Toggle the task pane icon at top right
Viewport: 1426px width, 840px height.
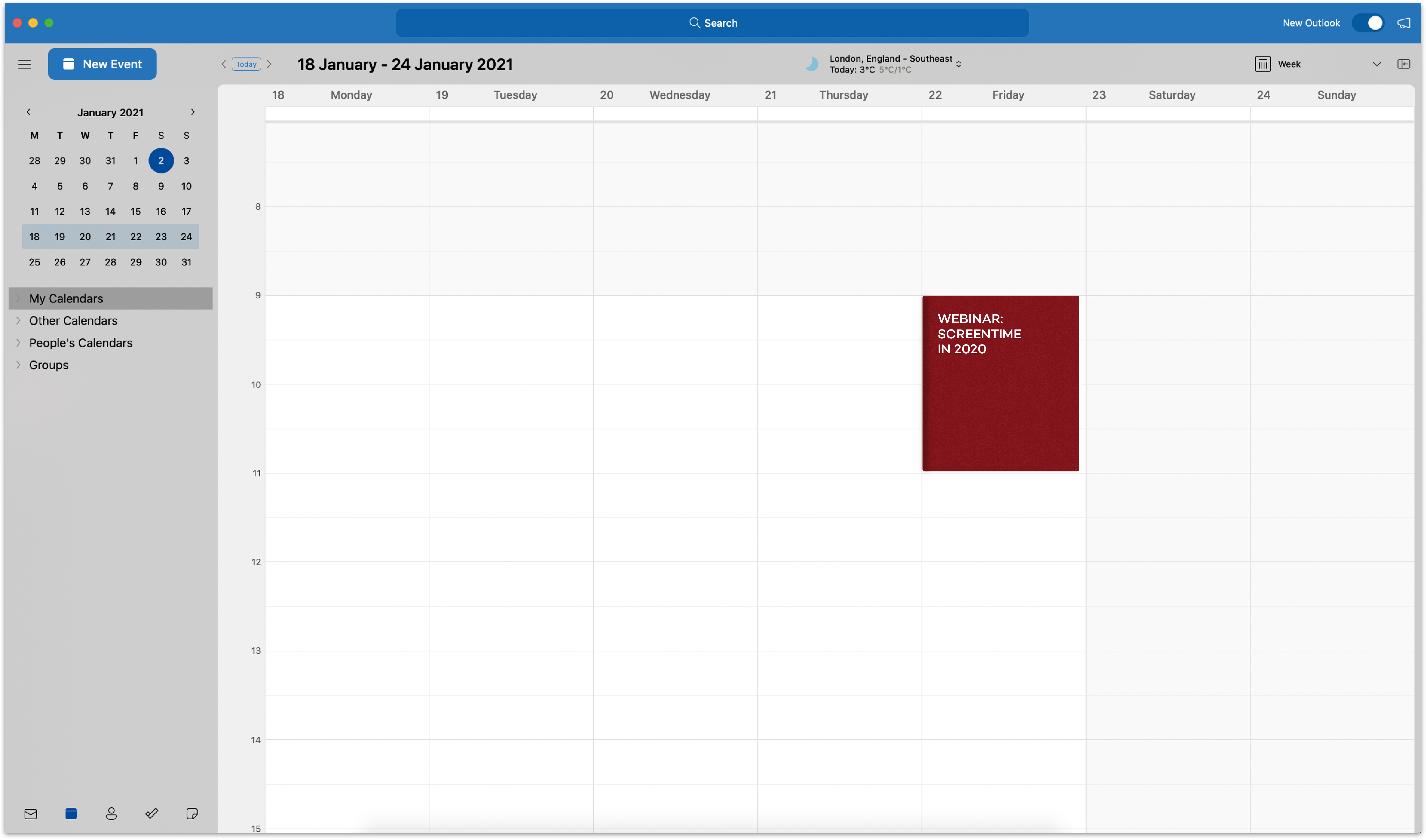point(1403,64)
